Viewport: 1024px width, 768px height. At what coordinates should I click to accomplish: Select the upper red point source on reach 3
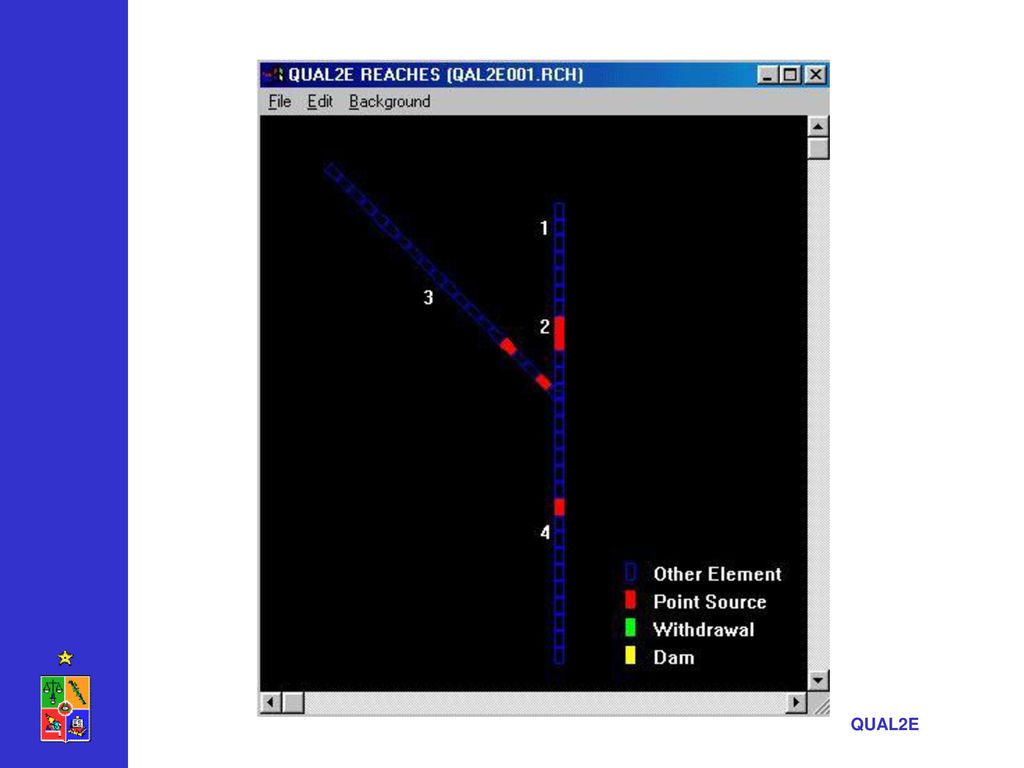[508, 346]
